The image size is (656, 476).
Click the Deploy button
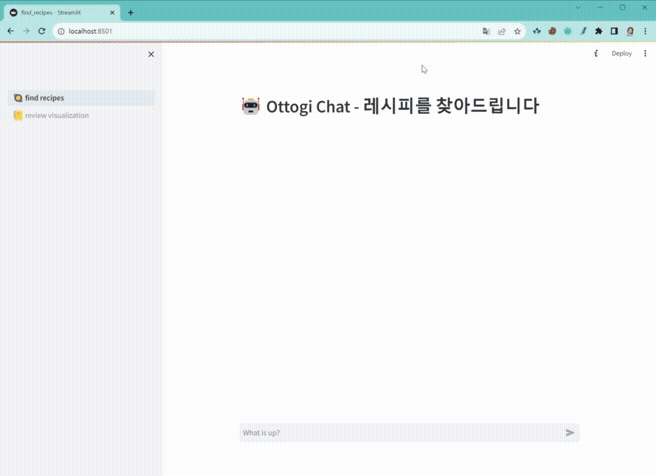click(621, 54)
